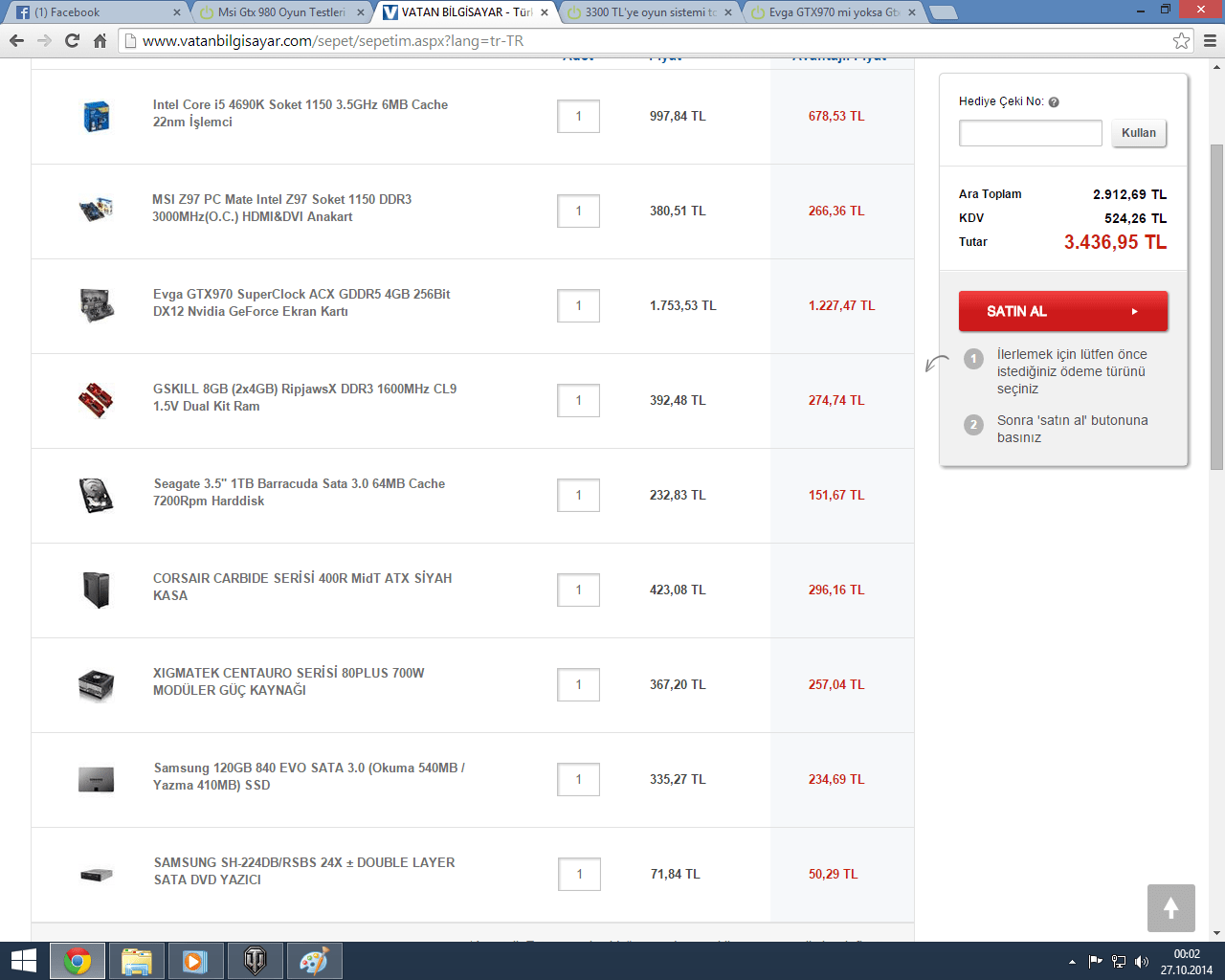Open the Xigmatek Centauro 700W product link
This screenshot has width=1225, height=980.
click(289, 681)
